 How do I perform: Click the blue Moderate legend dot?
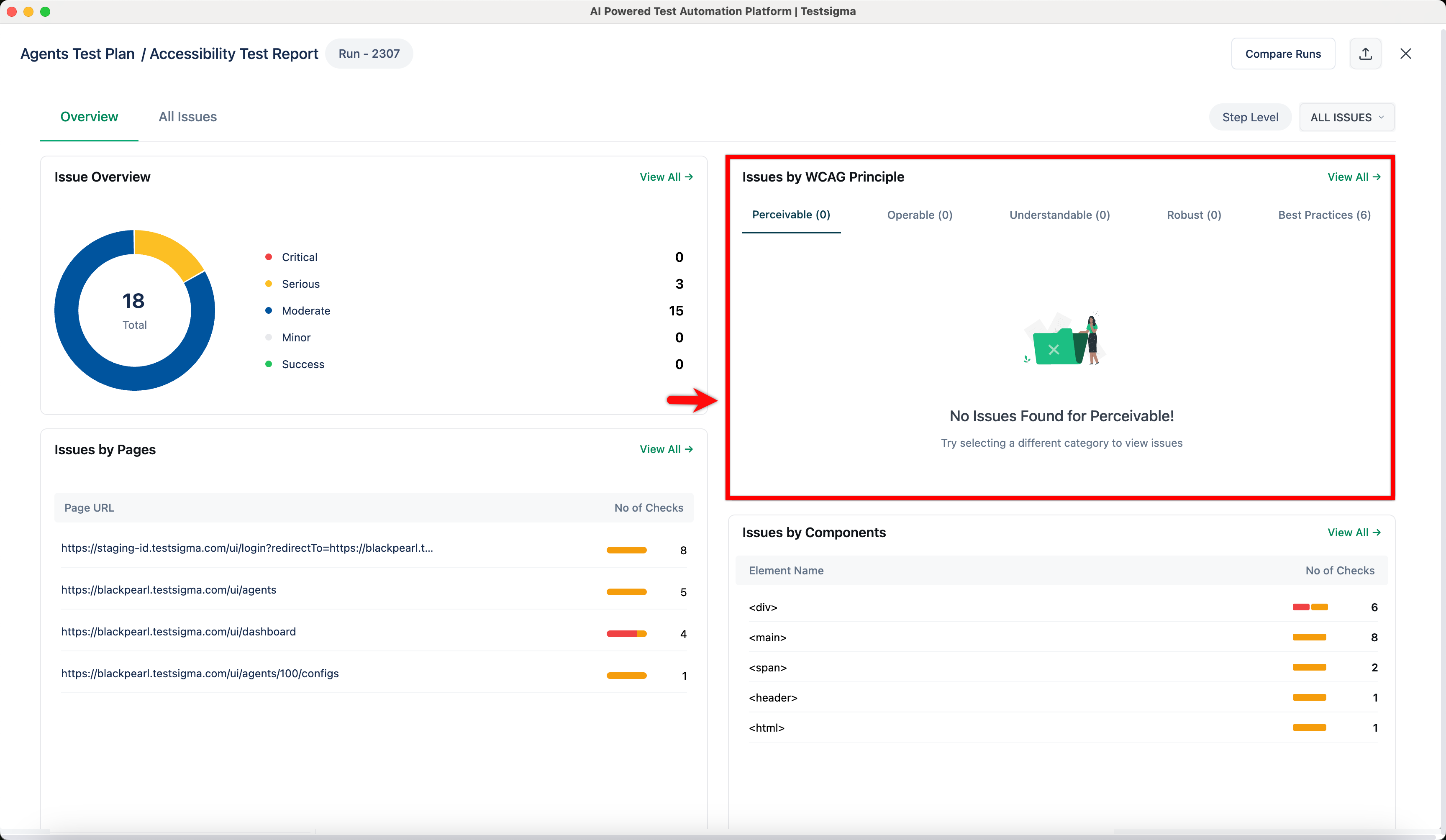[269, 310]
